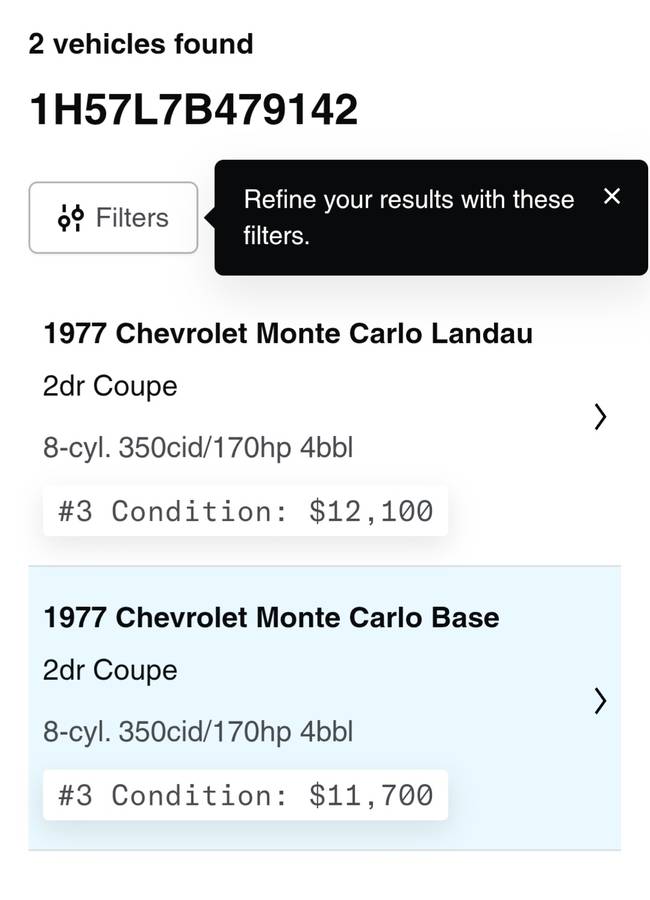Click the 2 vehicles found label
Screen dimensions: 650x900
pos(141,44)
